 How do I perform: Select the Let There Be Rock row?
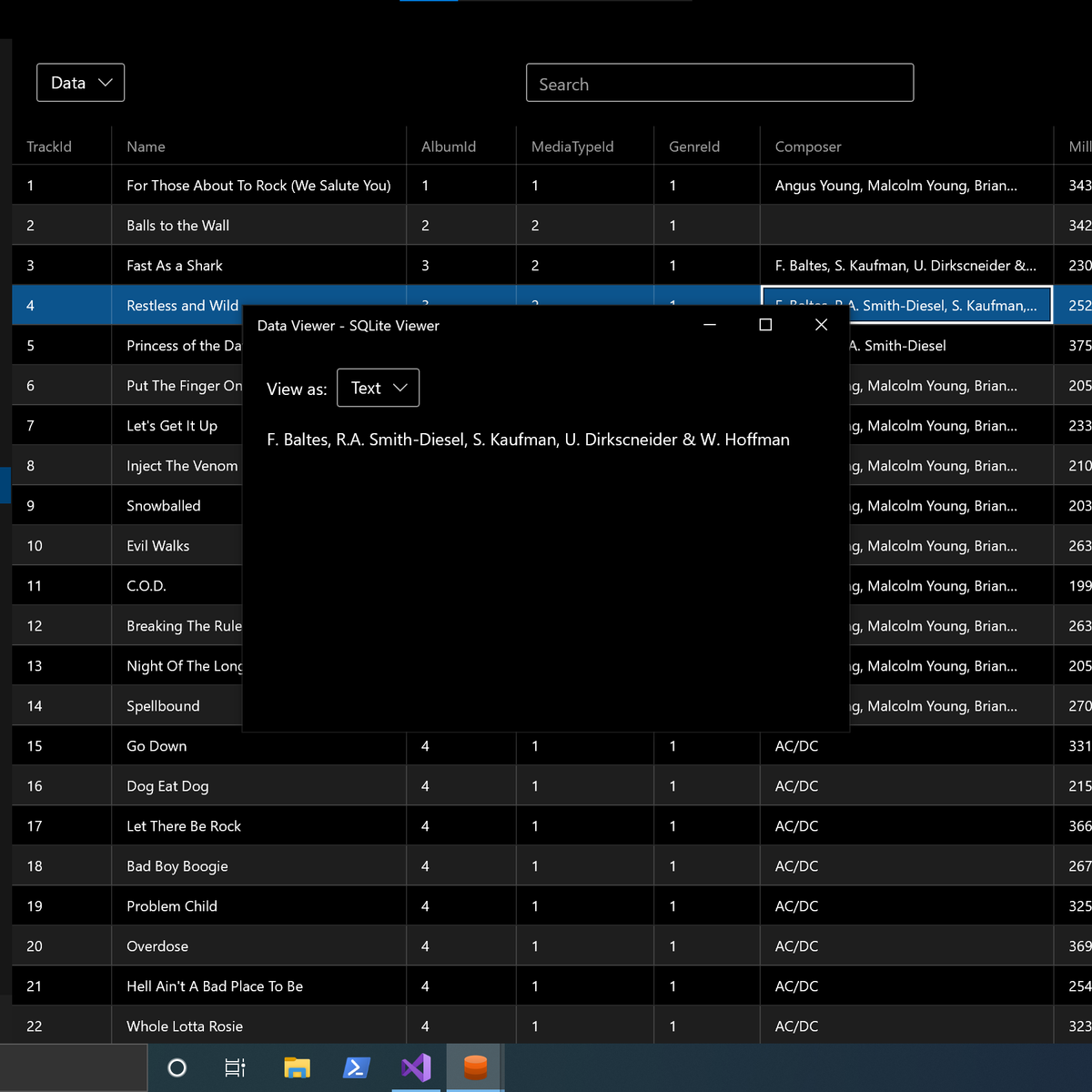[183, 825]
